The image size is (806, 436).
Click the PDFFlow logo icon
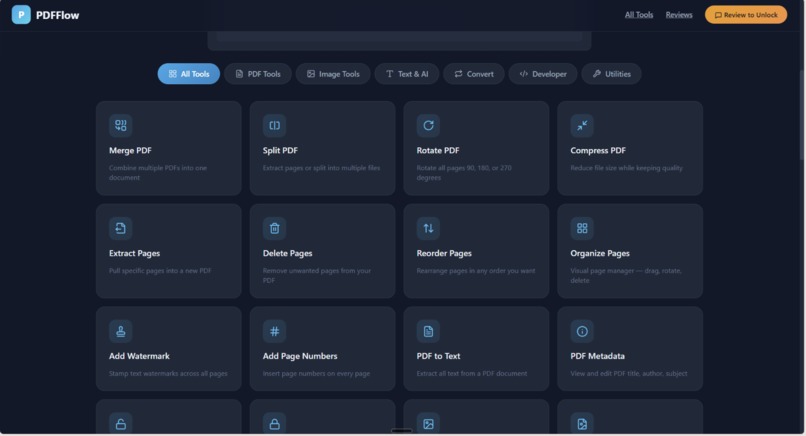click(21, 15)
